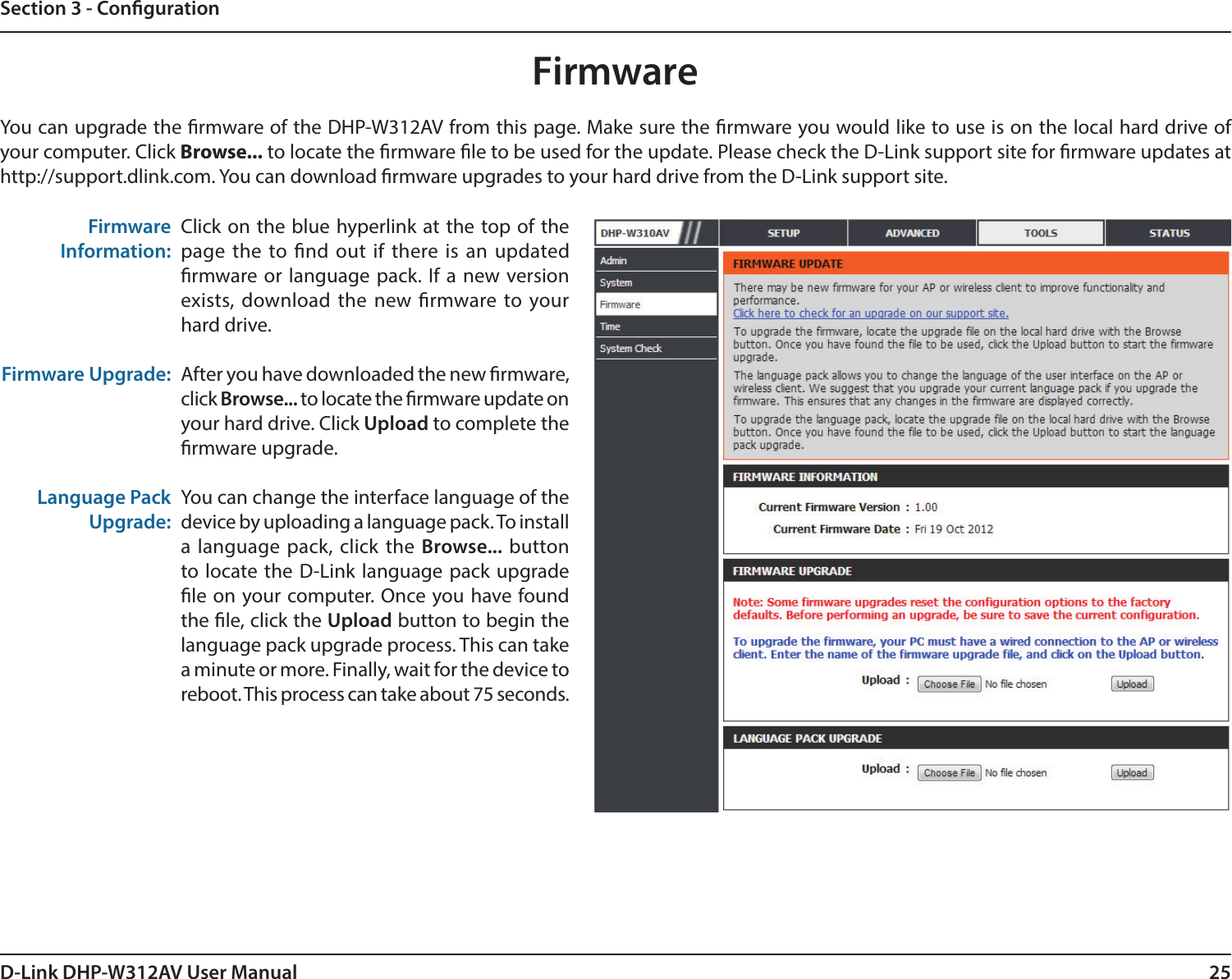This screenshot has width=1232, height=979.
Task: Click 'D-Link DHP-W312AV User Manual' footer text
Action: (x=149, y=972)
